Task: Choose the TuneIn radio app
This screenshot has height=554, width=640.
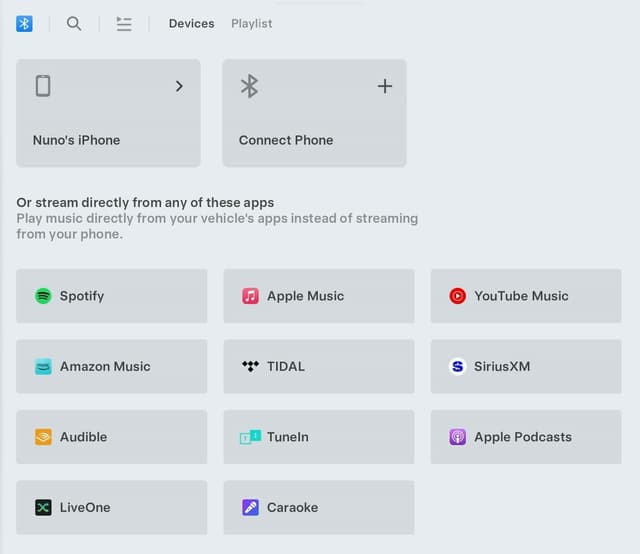Action: point(318,437)
